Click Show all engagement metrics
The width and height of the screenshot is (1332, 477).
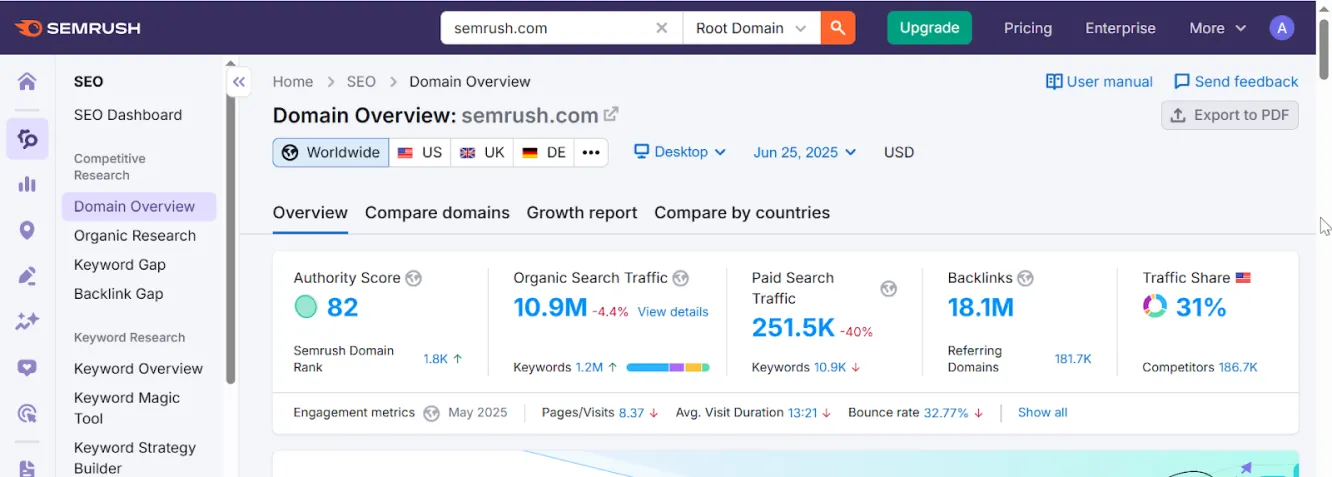pos(1042,413)
